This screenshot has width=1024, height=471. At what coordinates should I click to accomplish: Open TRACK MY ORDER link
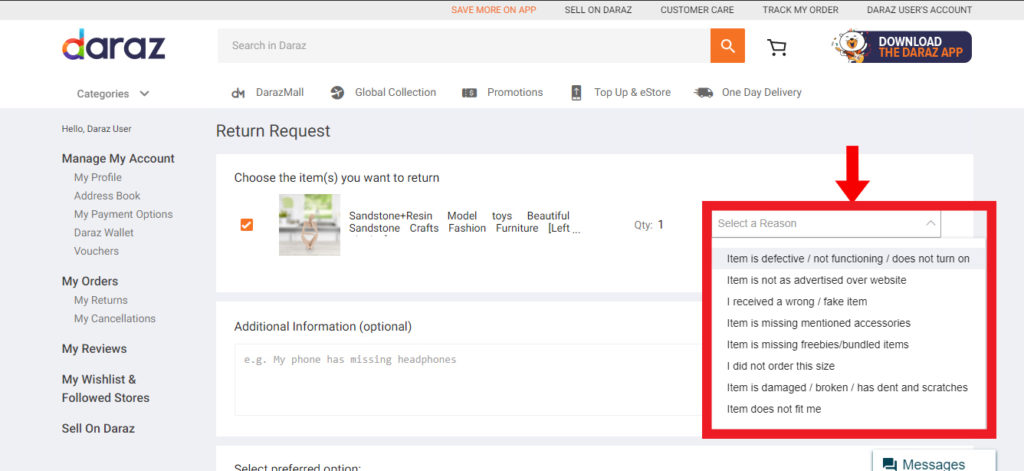pos(800,10)
